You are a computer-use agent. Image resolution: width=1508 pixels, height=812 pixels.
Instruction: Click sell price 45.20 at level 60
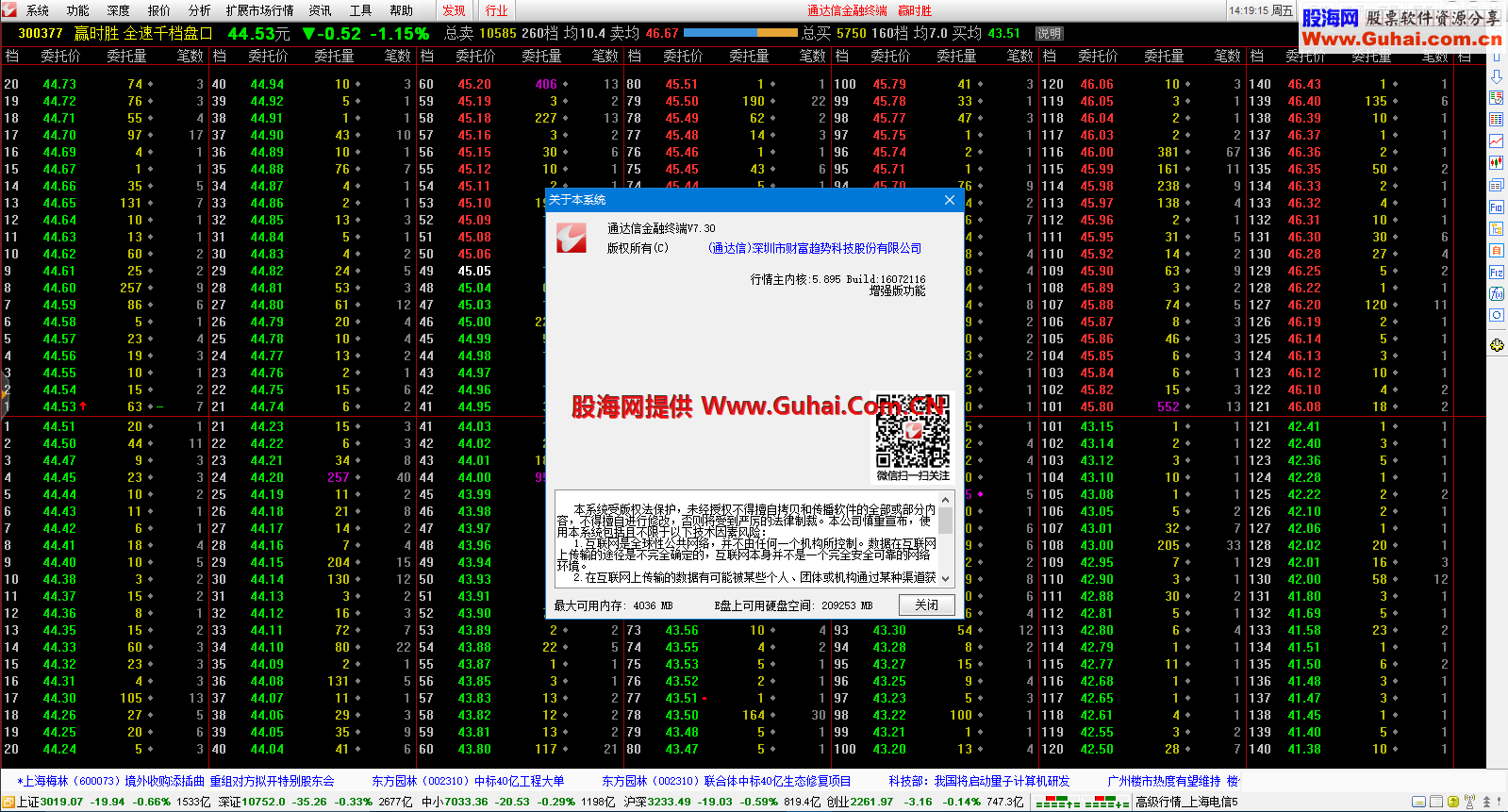coord(474,84)
